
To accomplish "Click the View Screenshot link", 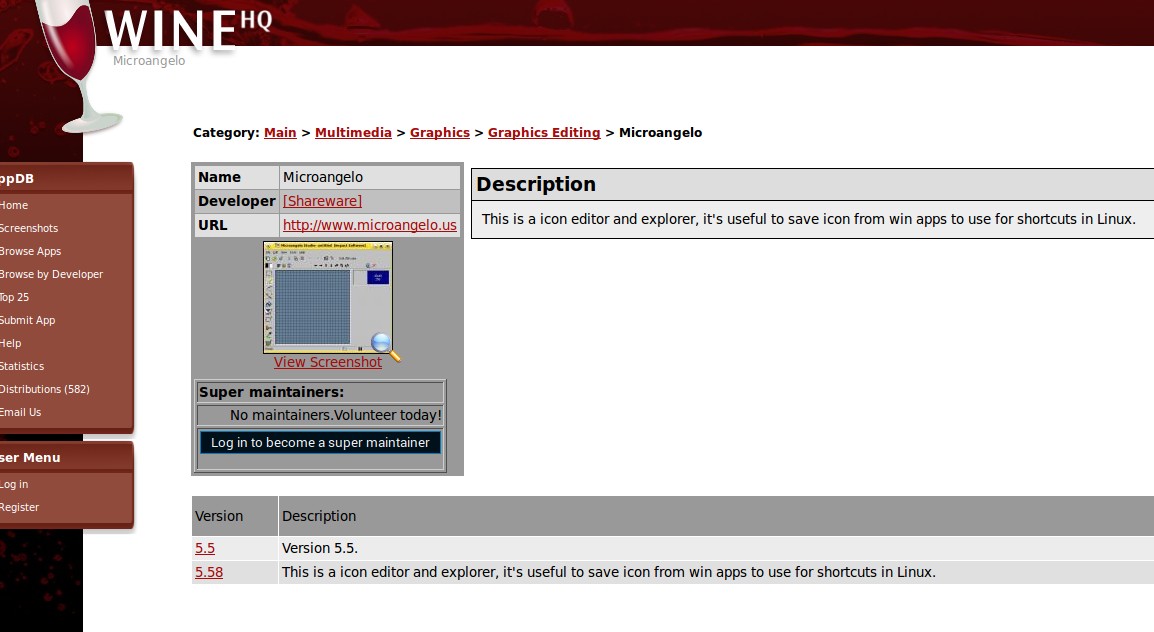I will [328, 362].
